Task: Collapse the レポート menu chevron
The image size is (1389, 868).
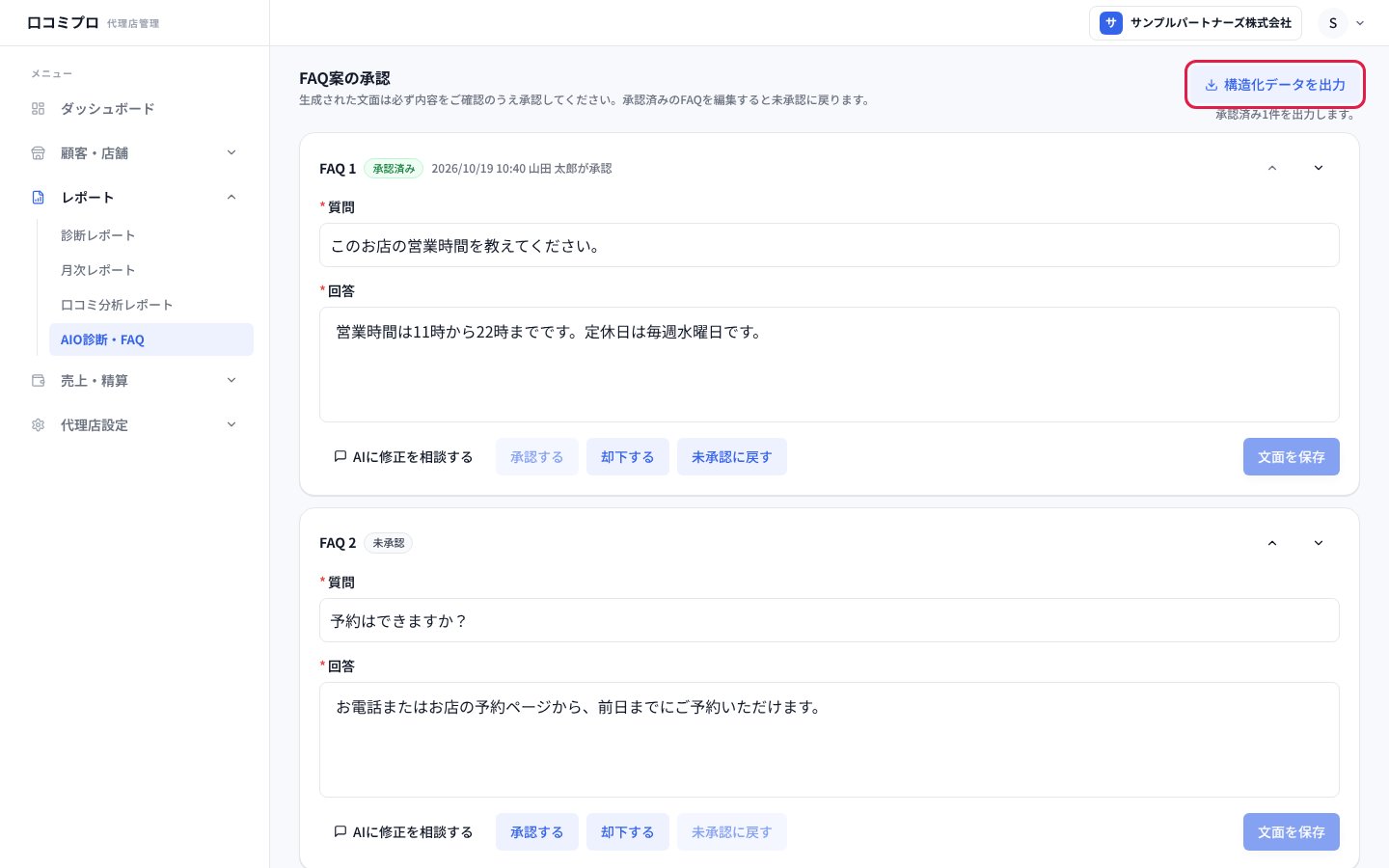Action: [x=231, y=197]
